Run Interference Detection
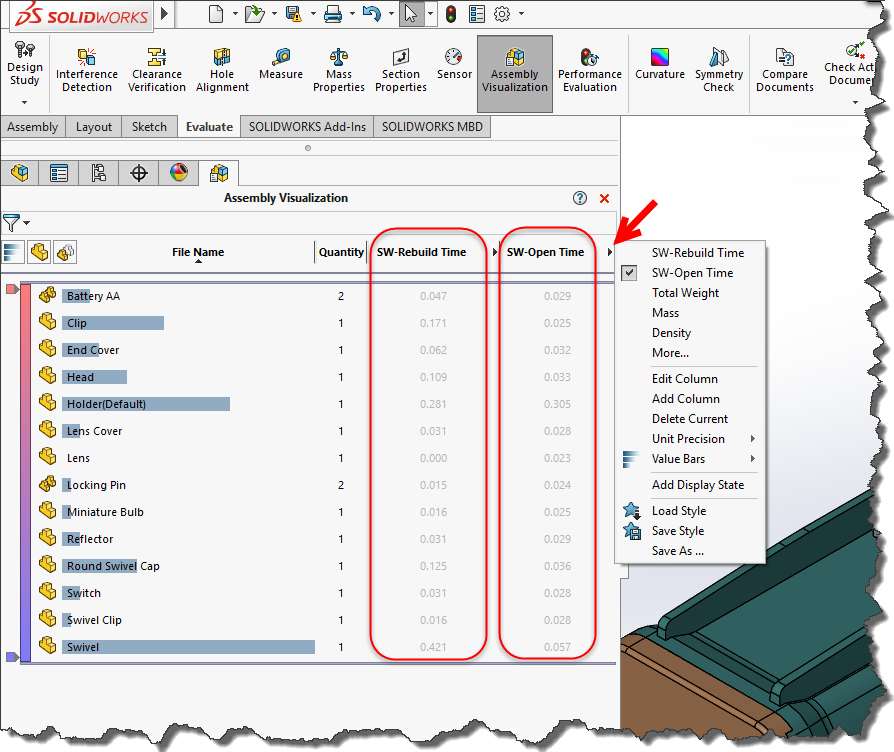This screenshot has height=752, width=894. click(87, 71)
